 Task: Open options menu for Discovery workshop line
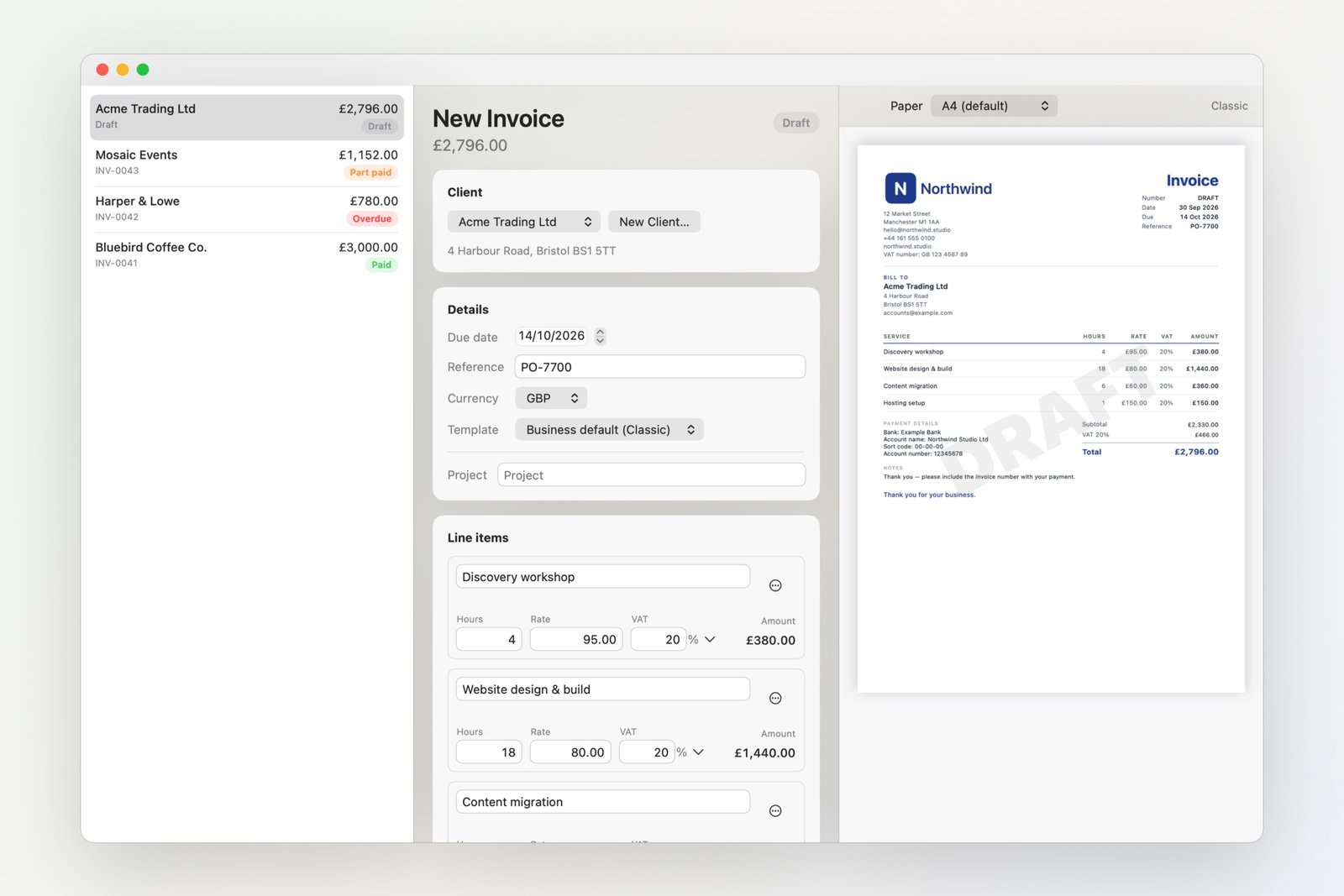click(775, 585)
